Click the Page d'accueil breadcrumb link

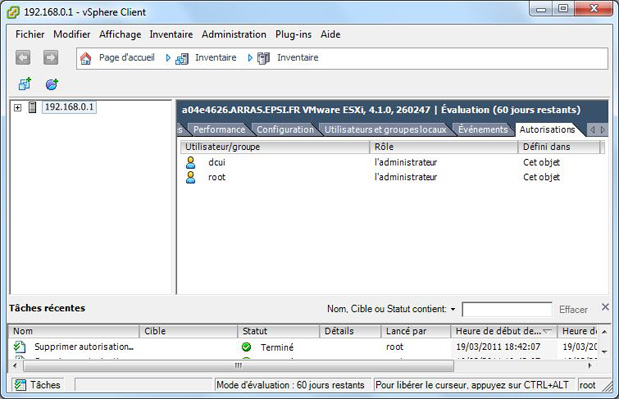coord(126,58)
